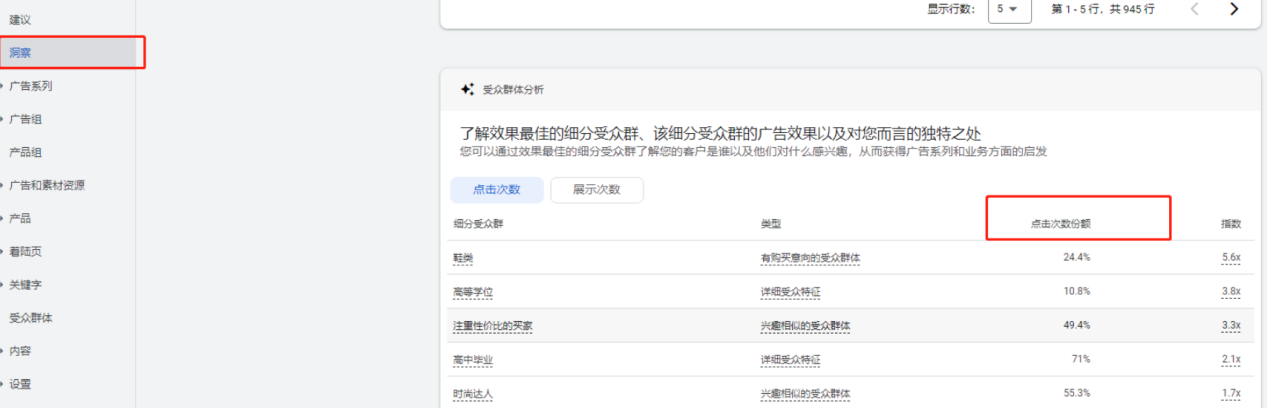Screen dimensions: 1267x408
Task: Switch to the 点击次数 tab
Action: pos(497,190)
